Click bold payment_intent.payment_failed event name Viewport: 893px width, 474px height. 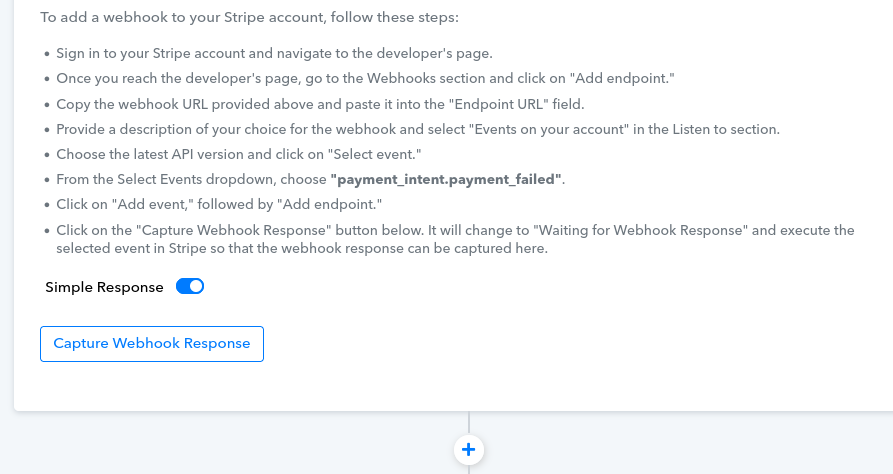tap(446, 179)
